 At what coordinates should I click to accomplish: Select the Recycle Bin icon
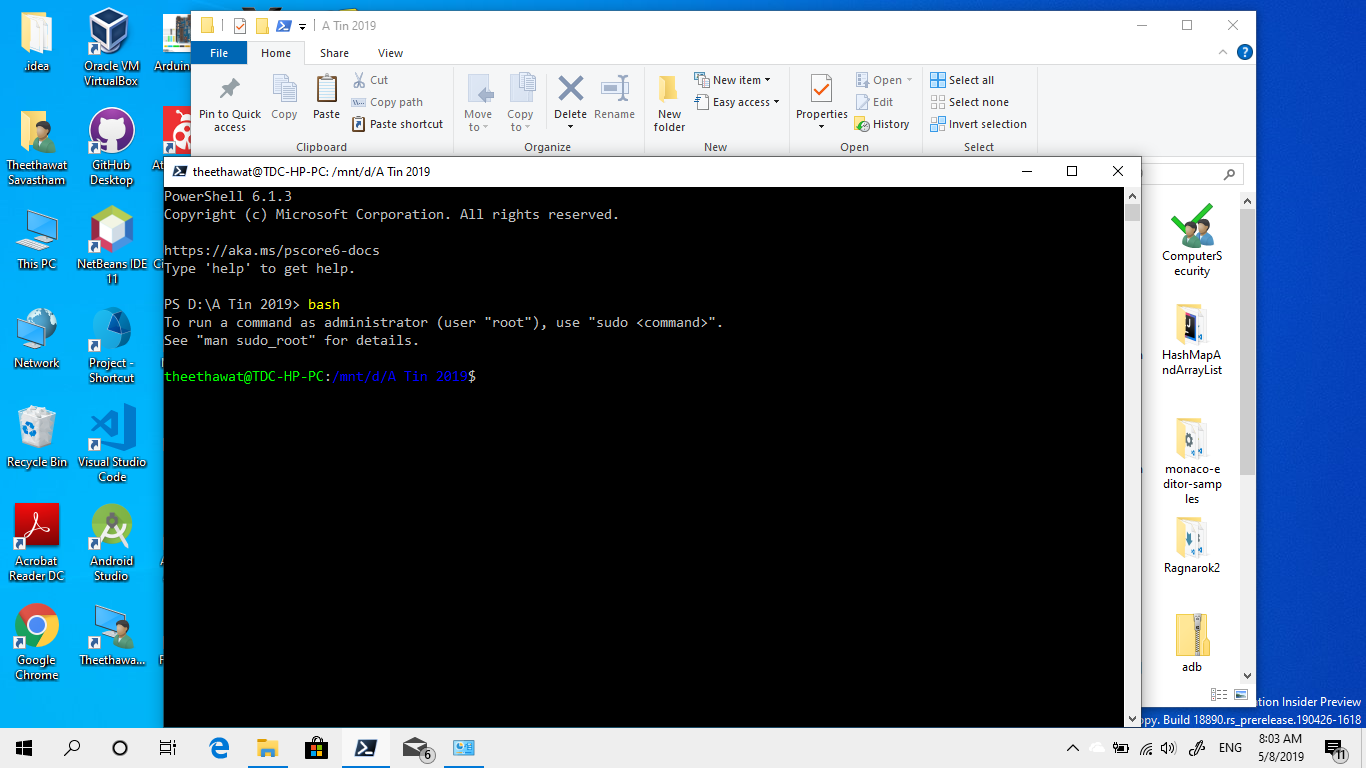click(36, 437)
